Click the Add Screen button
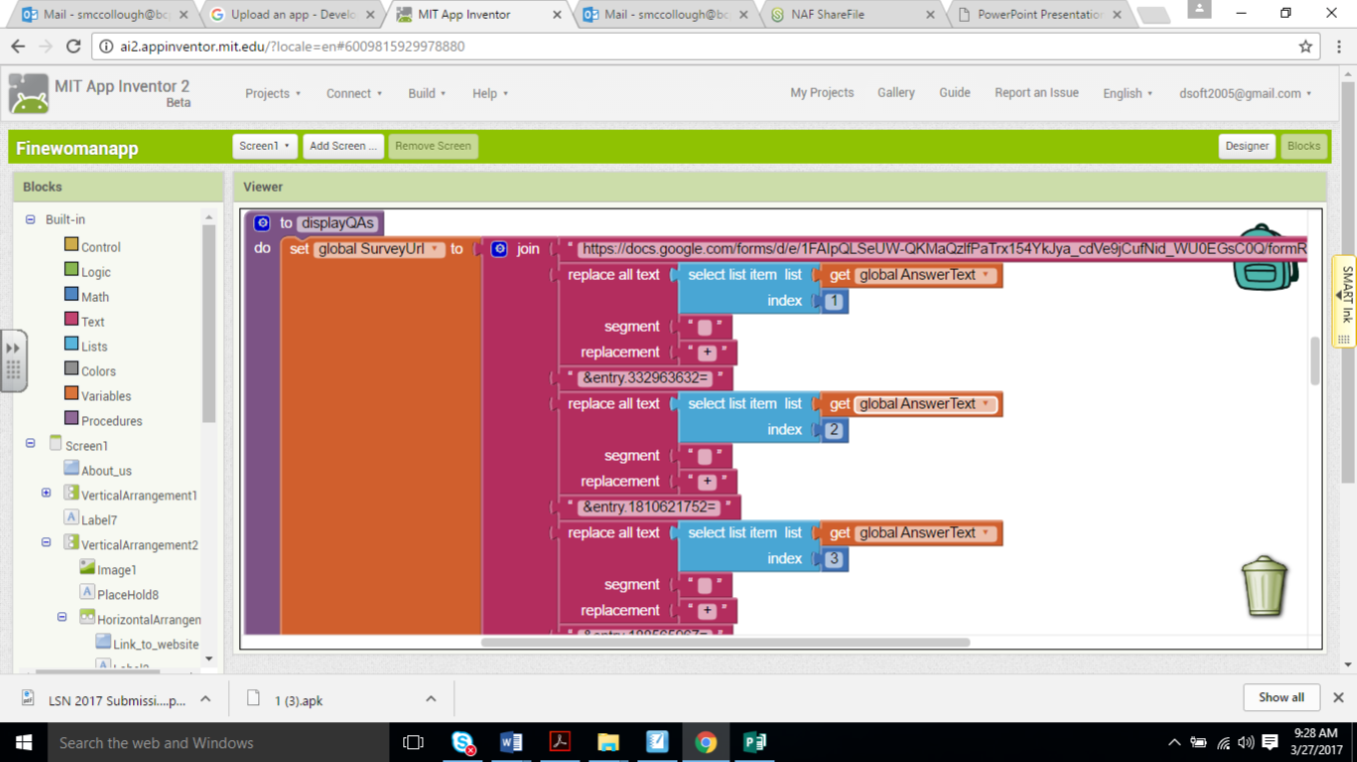1357x762 pixels. click(343, 146)
